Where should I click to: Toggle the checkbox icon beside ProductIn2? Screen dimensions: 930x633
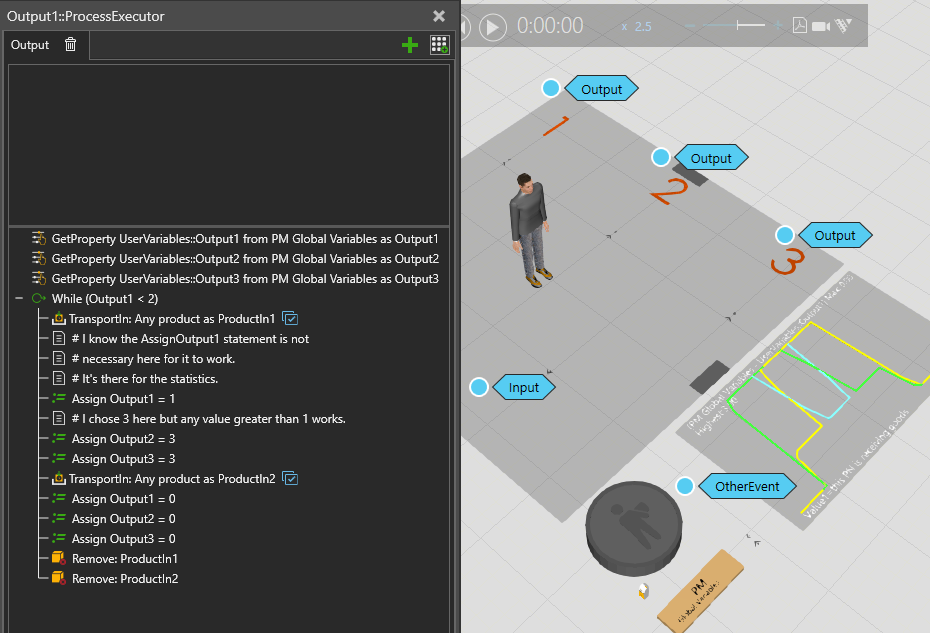(291, 479)
